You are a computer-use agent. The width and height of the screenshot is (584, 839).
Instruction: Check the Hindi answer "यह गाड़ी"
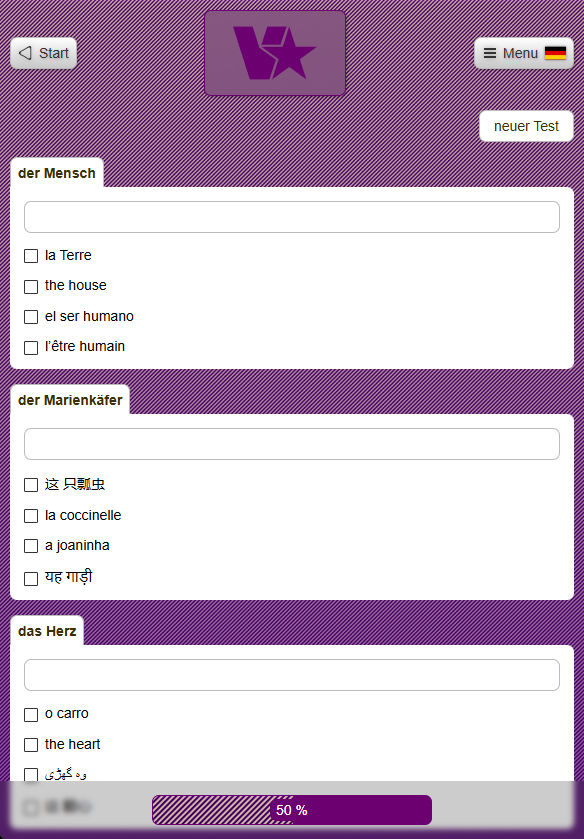point(31,578)
